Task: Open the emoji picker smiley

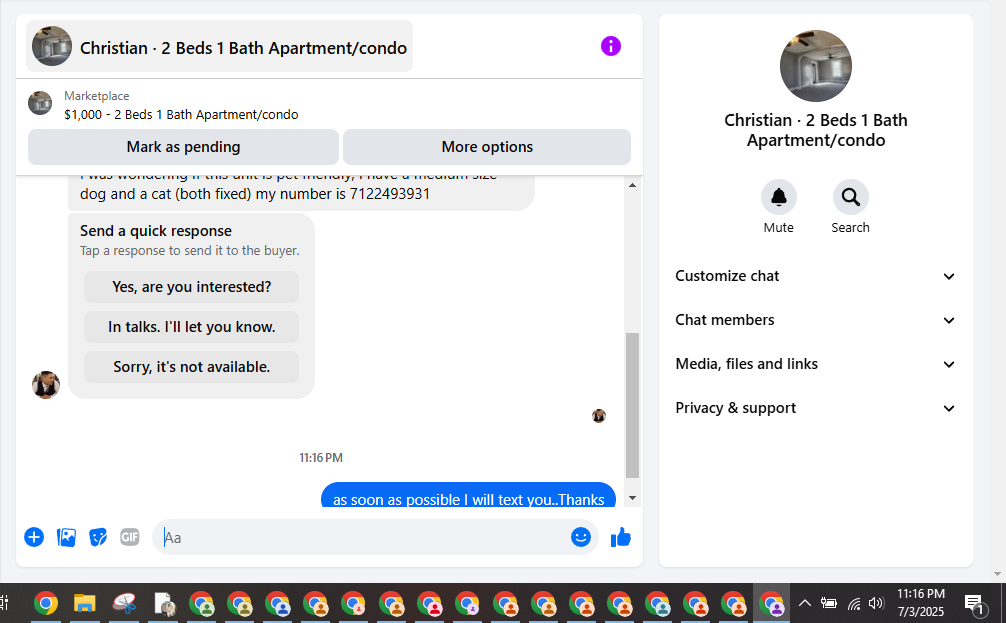Action: pyautogui.click(x=581, y=537)
